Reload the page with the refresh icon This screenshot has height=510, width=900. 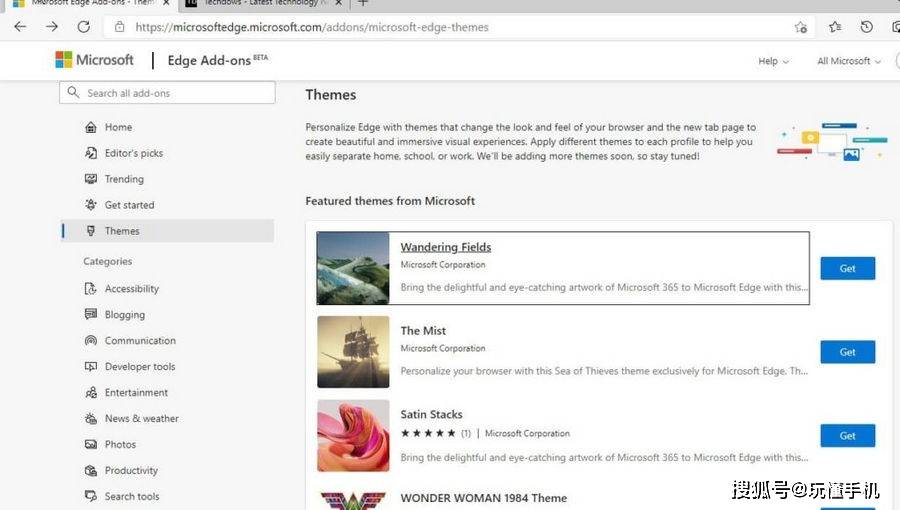coord(84,26)
